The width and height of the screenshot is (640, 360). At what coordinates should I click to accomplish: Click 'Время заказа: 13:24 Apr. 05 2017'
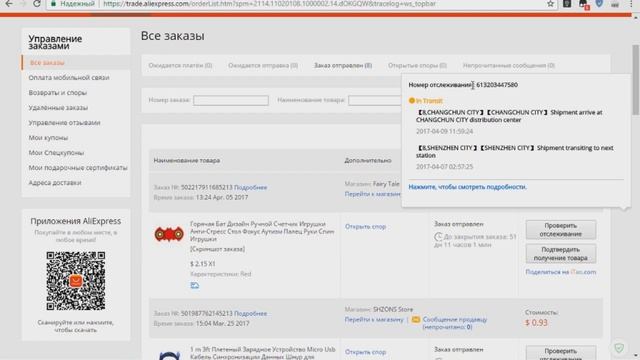tap(201, 198)
